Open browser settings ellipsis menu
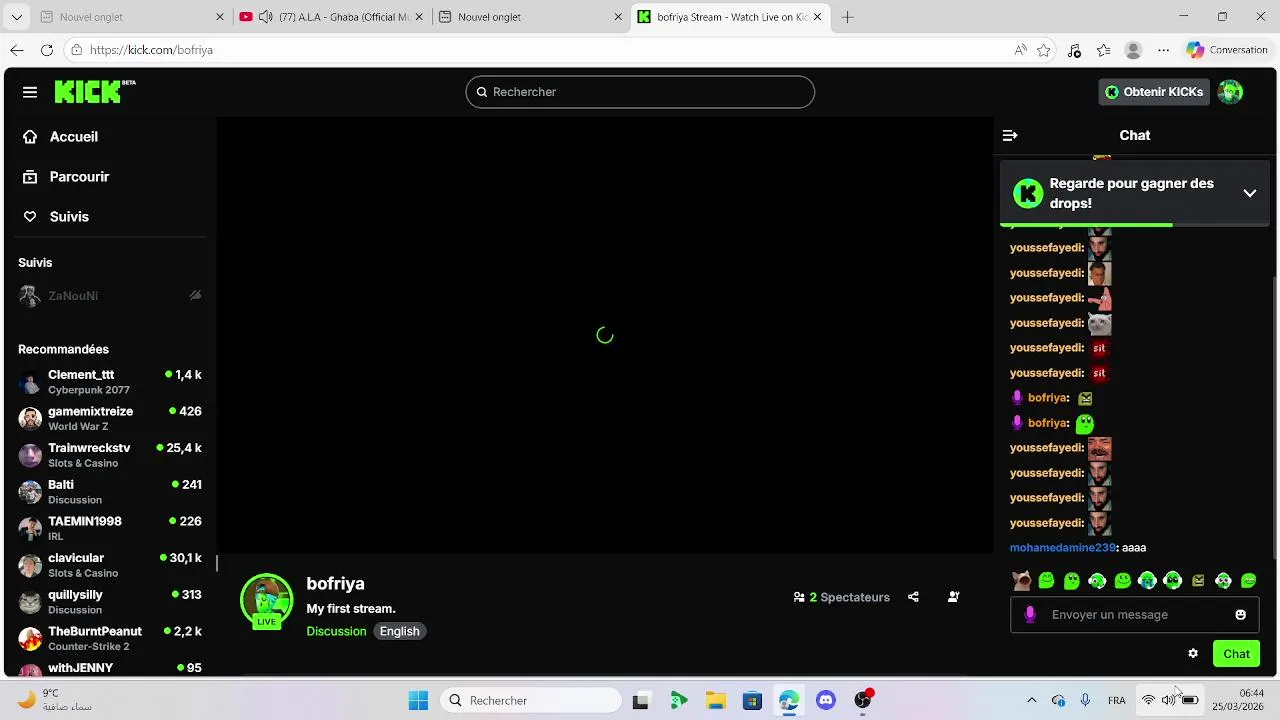 1163,50
